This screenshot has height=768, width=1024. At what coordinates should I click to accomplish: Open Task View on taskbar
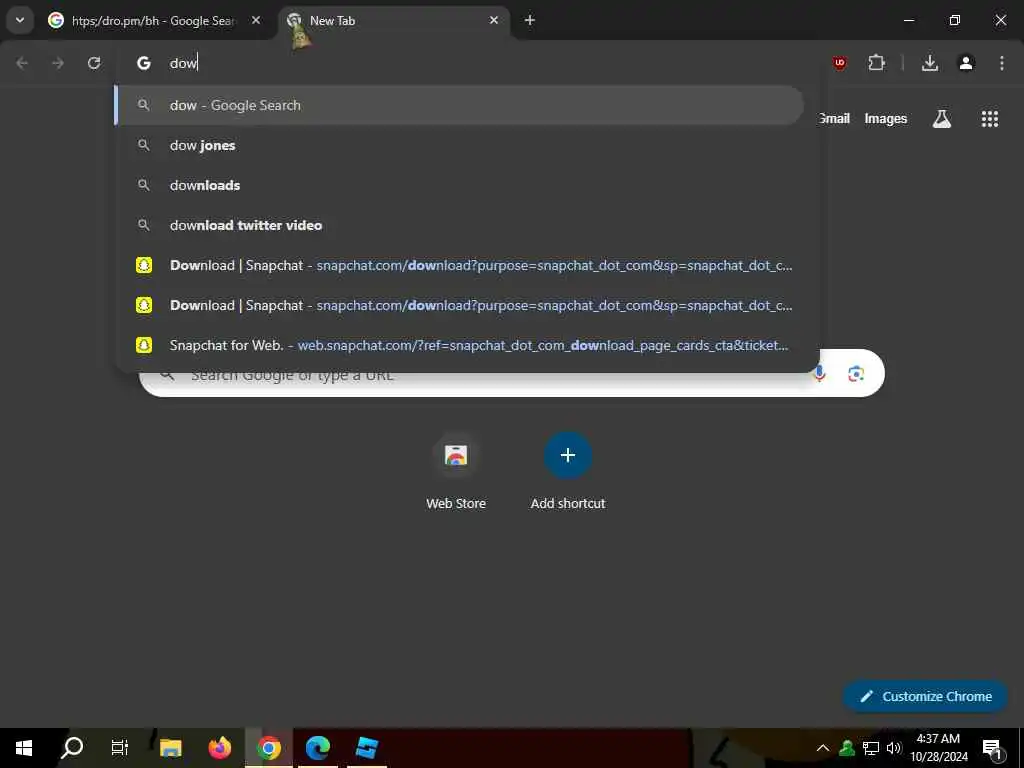point(120,748)
